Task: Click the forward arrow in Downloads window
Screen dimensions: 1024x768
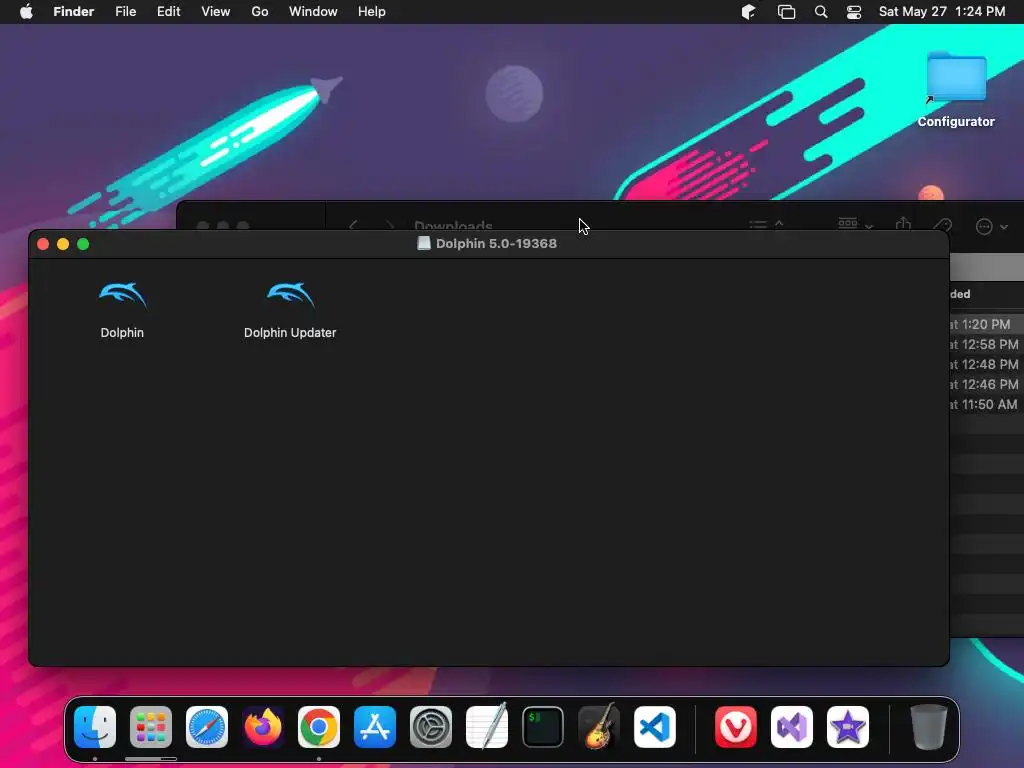Action: [x=389, y=225]
